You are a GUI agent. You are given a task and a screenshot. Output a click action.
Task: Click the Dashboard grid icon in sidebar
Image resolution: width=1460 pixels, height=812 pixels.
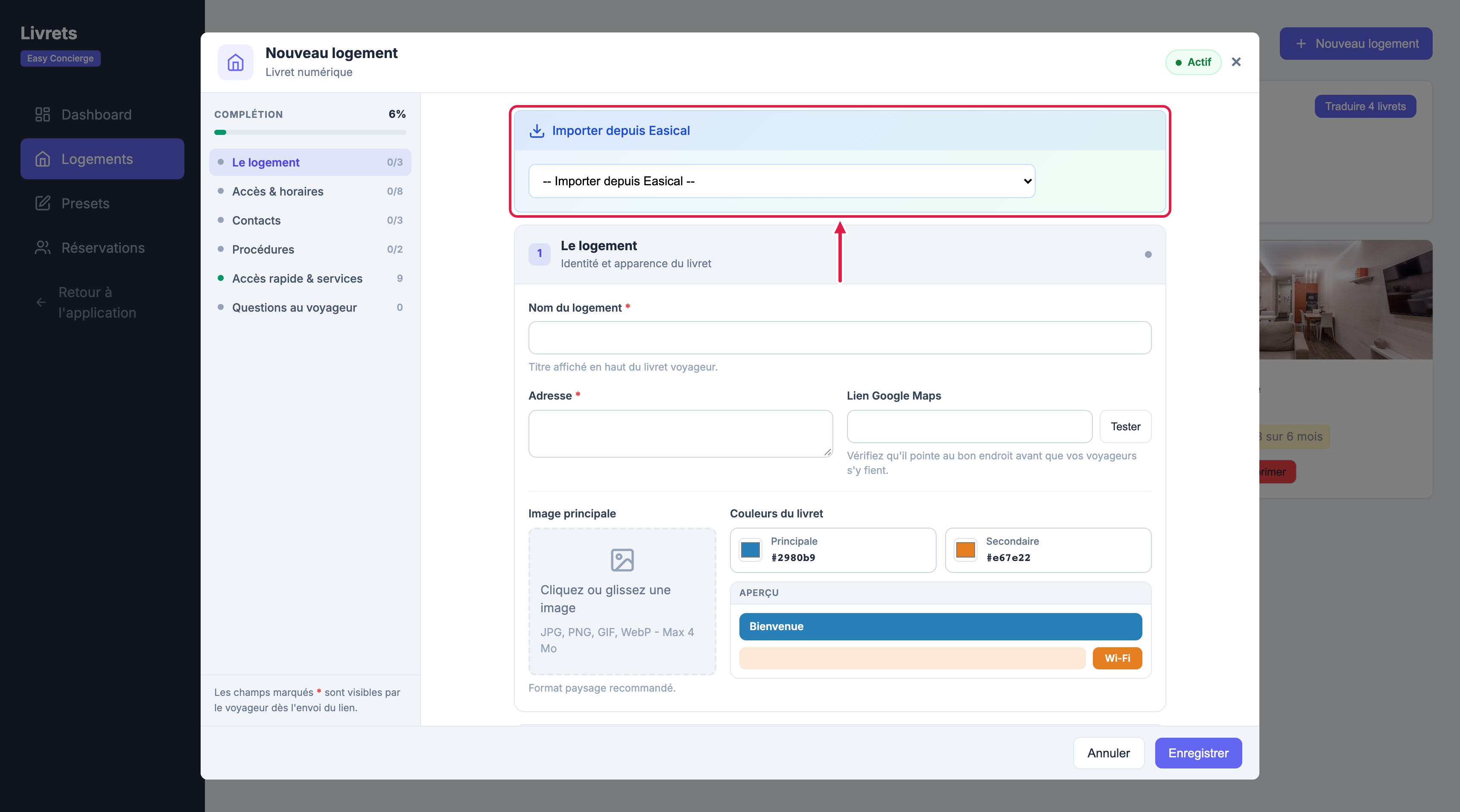click(x=43, y=114)
